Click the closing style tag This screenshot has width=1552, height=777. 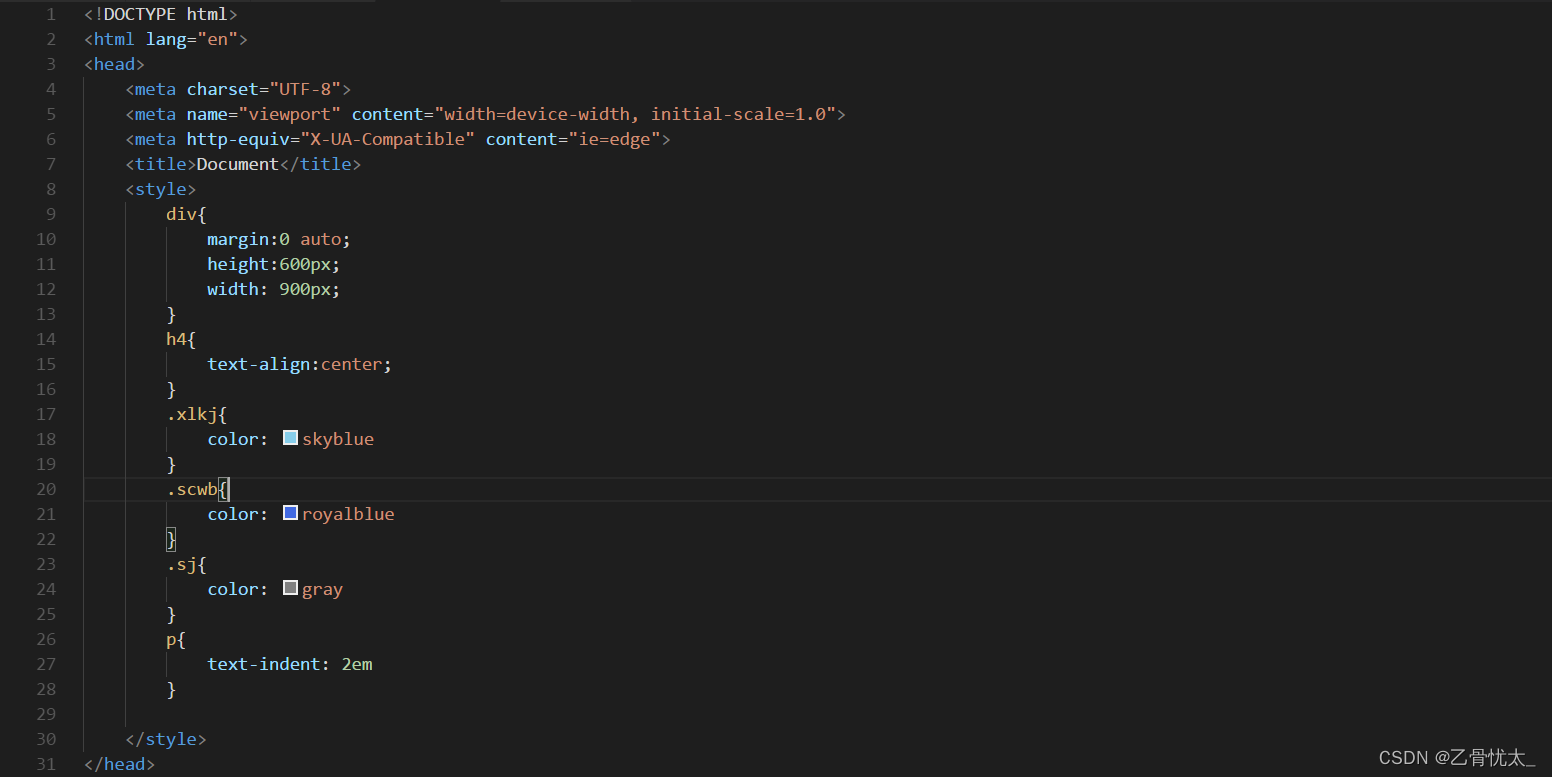(166, 738)
